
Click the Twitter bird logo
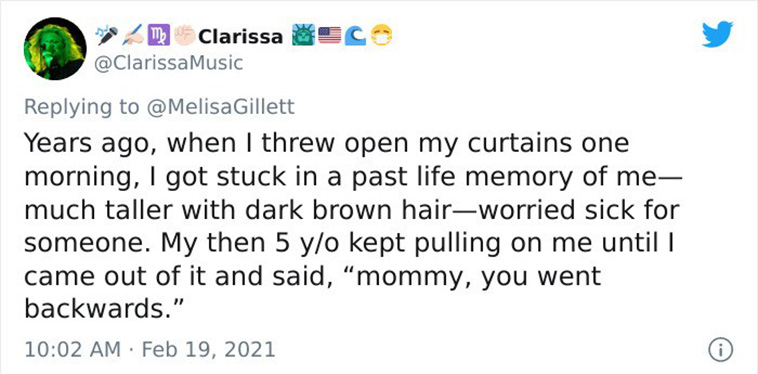pos(717,34)
